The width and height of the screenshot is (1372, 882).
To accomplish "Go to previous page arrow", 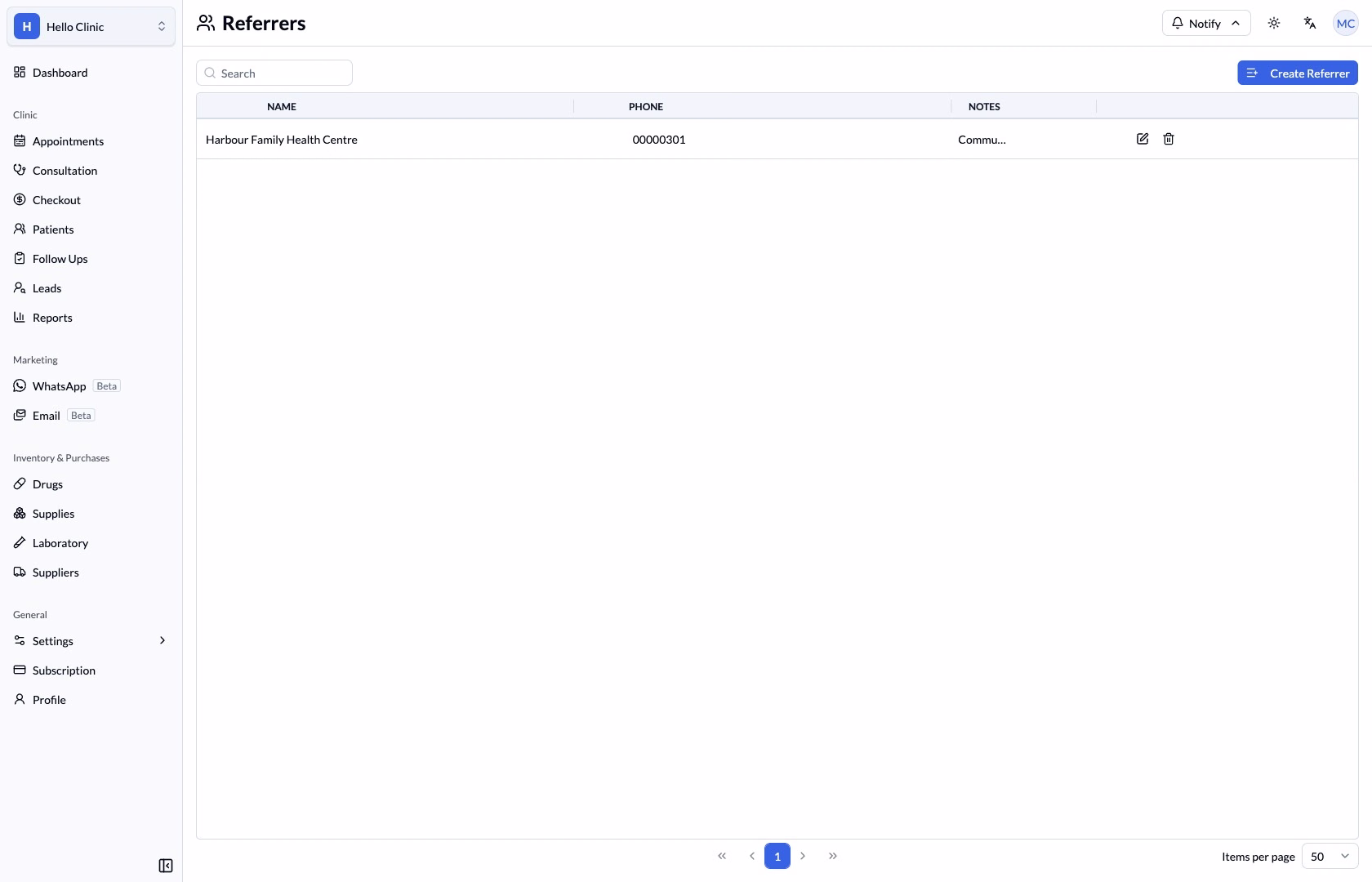I will pos(751,856).
